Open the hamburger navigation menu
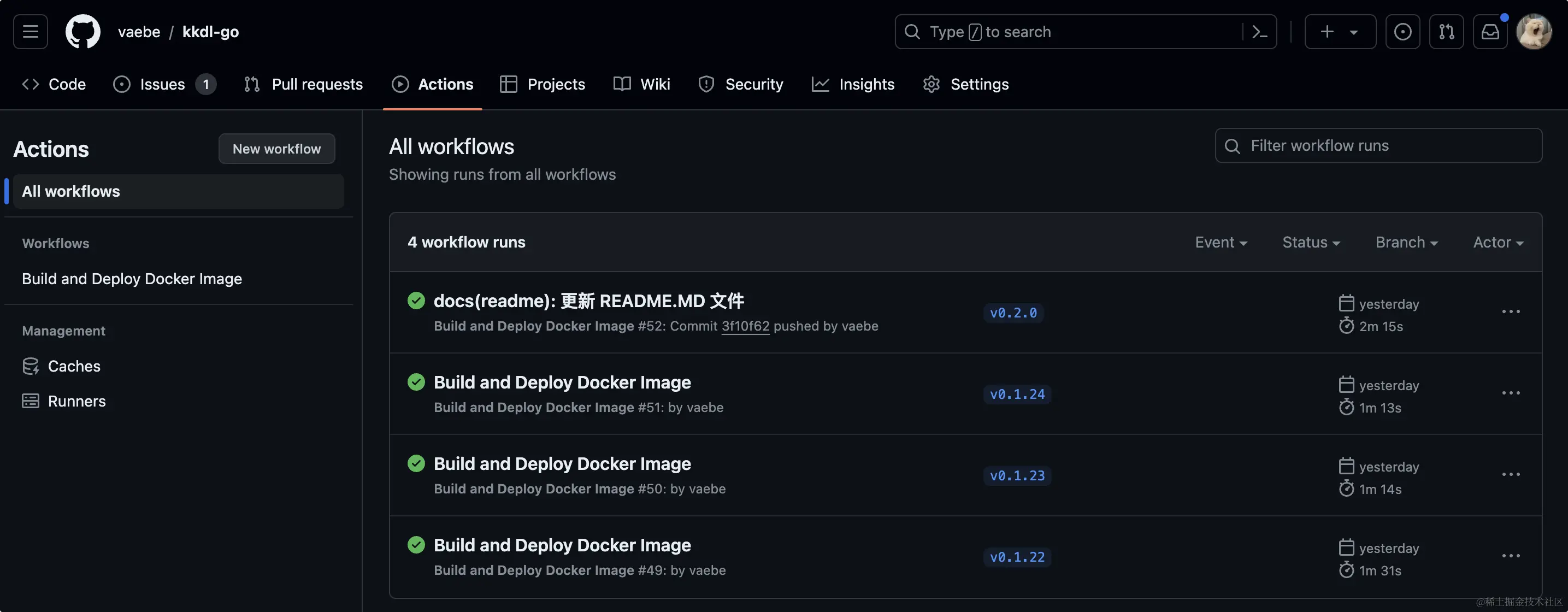 31,32
